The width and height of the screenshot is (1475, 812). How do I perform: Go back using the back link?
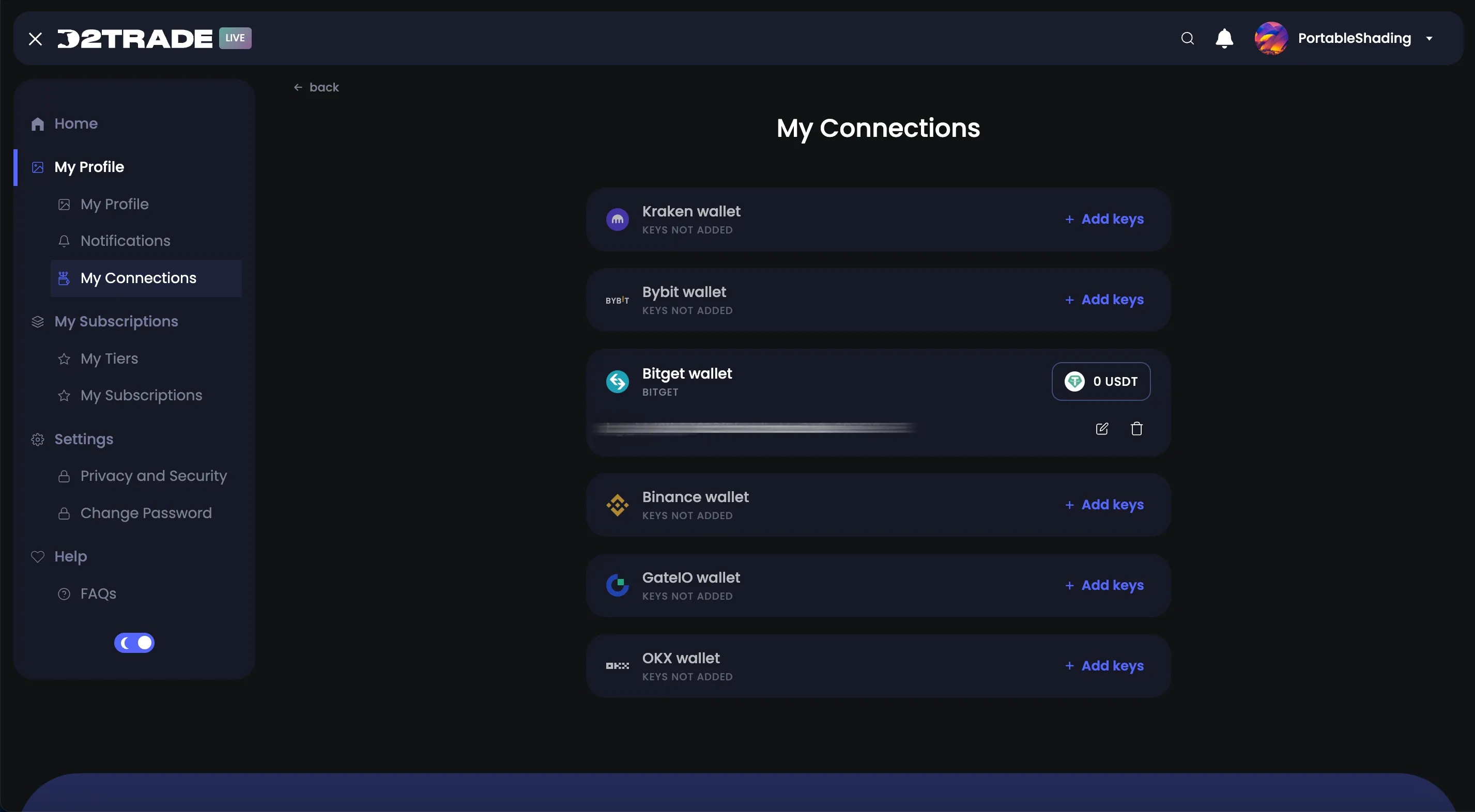pos(316,87)
